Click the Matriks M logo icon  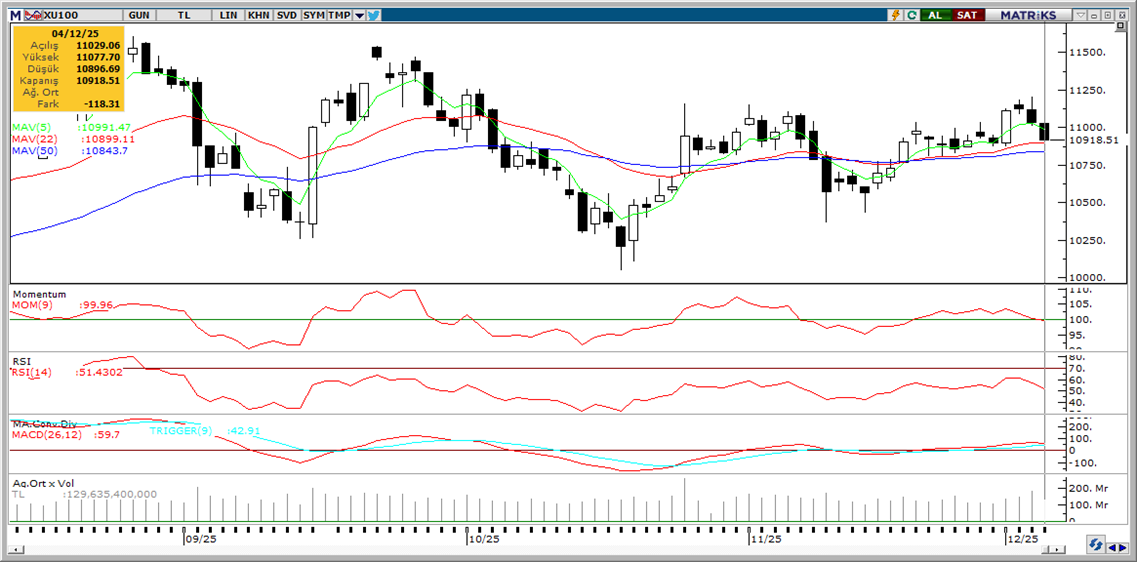(x=14, y=15)
